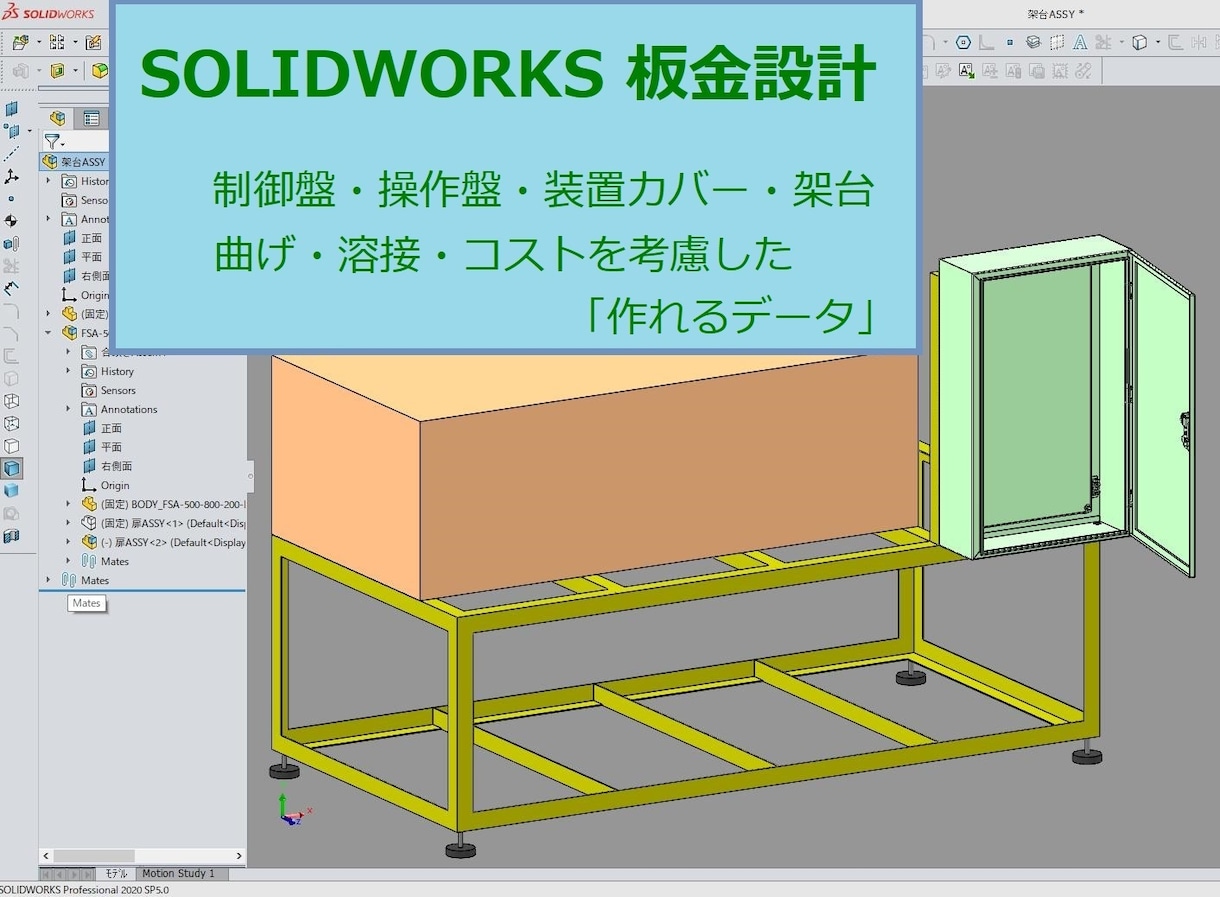Select the Sensors folder under FSA subassembly
The width and height of the screenshot is (1220, 897).
click(x=108, y=390)
